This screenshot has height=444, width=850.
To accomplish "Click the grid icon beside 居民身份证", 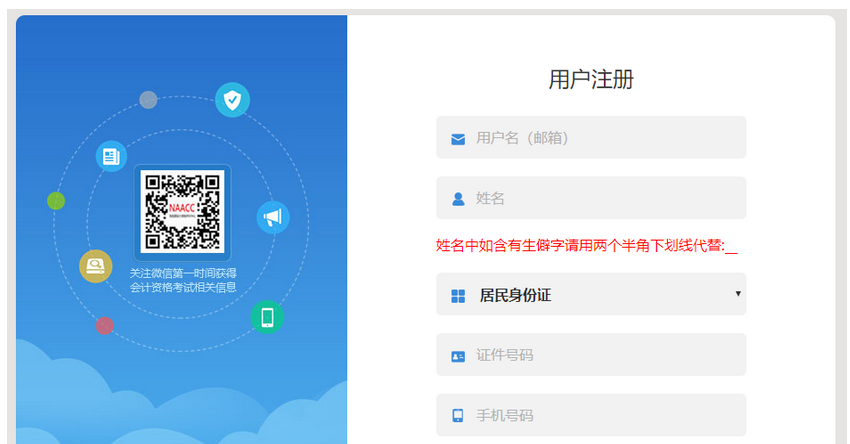I will (x=458, y=295).
